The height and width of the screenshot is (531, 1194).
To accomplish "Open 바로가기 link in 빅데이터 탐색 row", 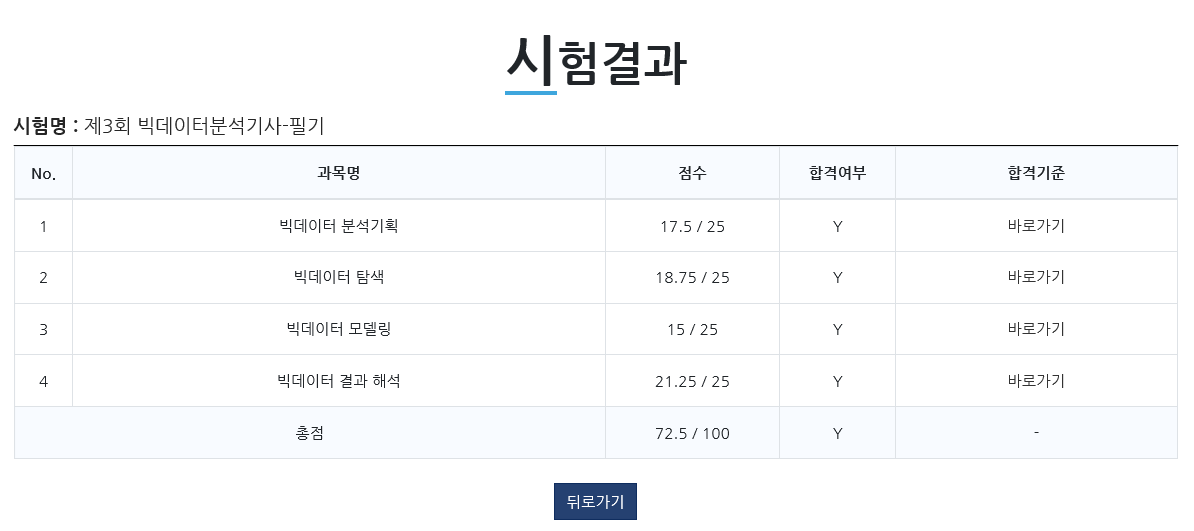I will pyautogui.click(x=1036, y=277).
